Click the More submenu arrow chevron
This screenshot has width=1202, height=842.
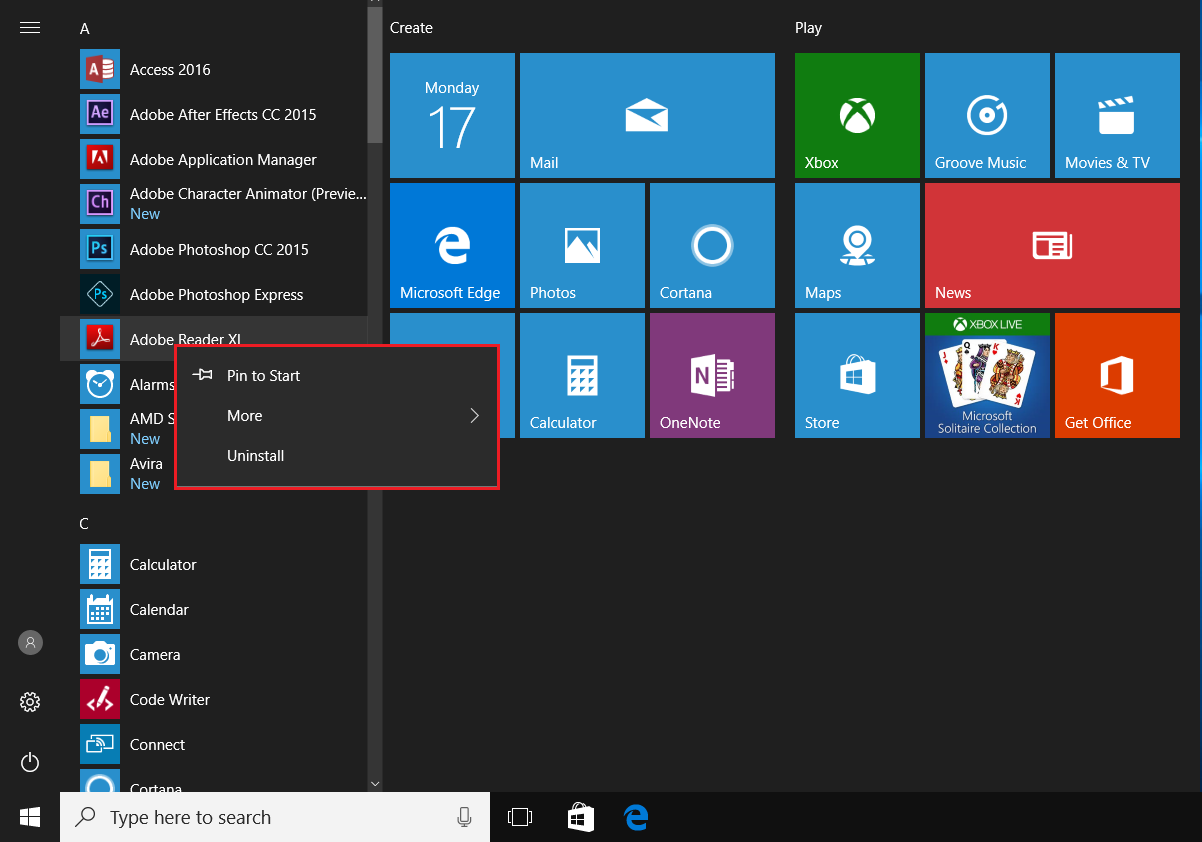475,415
